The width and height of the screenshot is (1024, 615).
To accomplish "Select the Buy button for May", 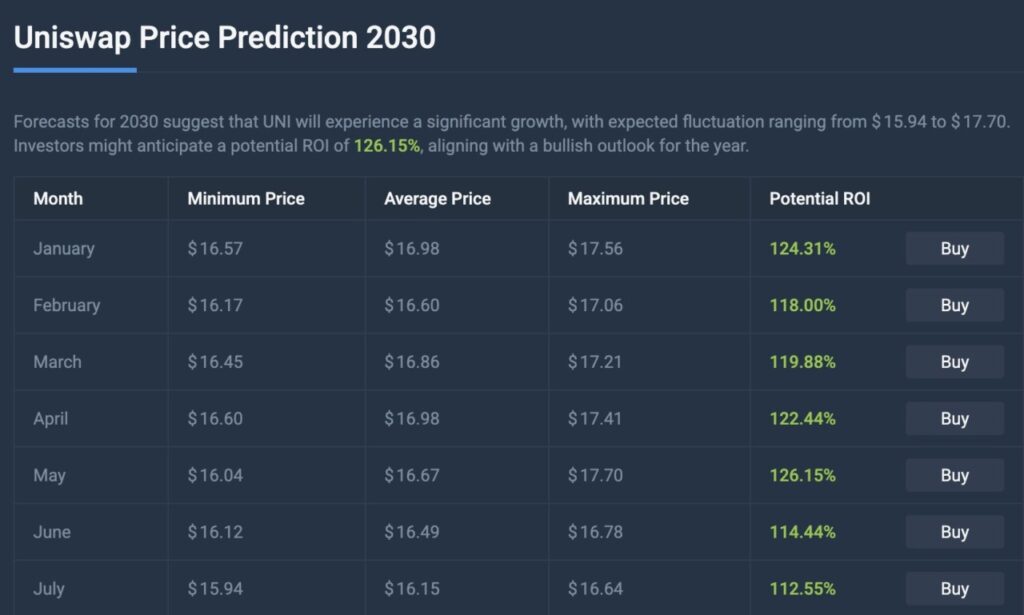I will click(x=954, y=475).
